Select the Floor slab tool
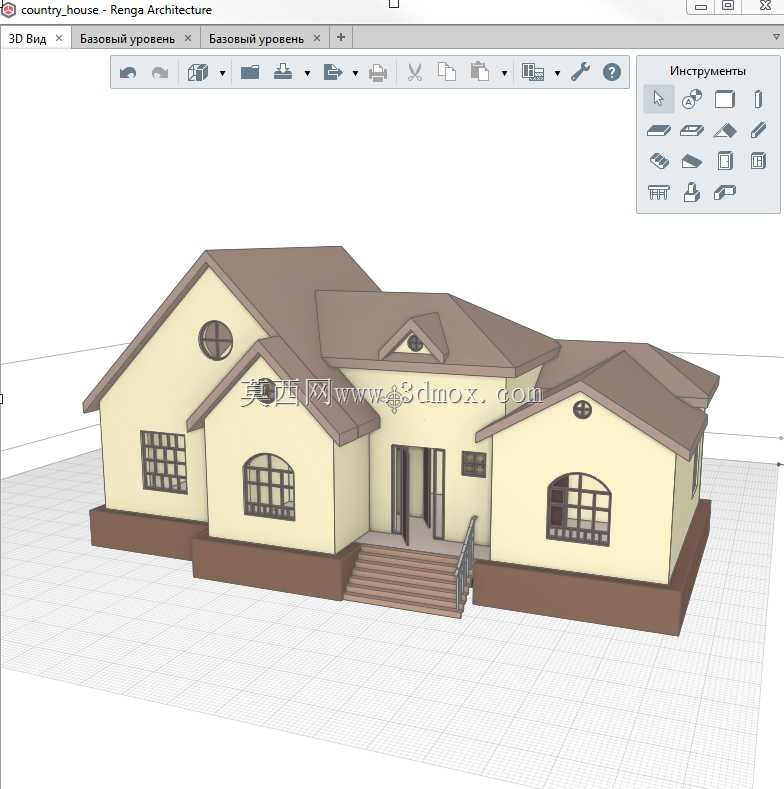 pos(659,131)
